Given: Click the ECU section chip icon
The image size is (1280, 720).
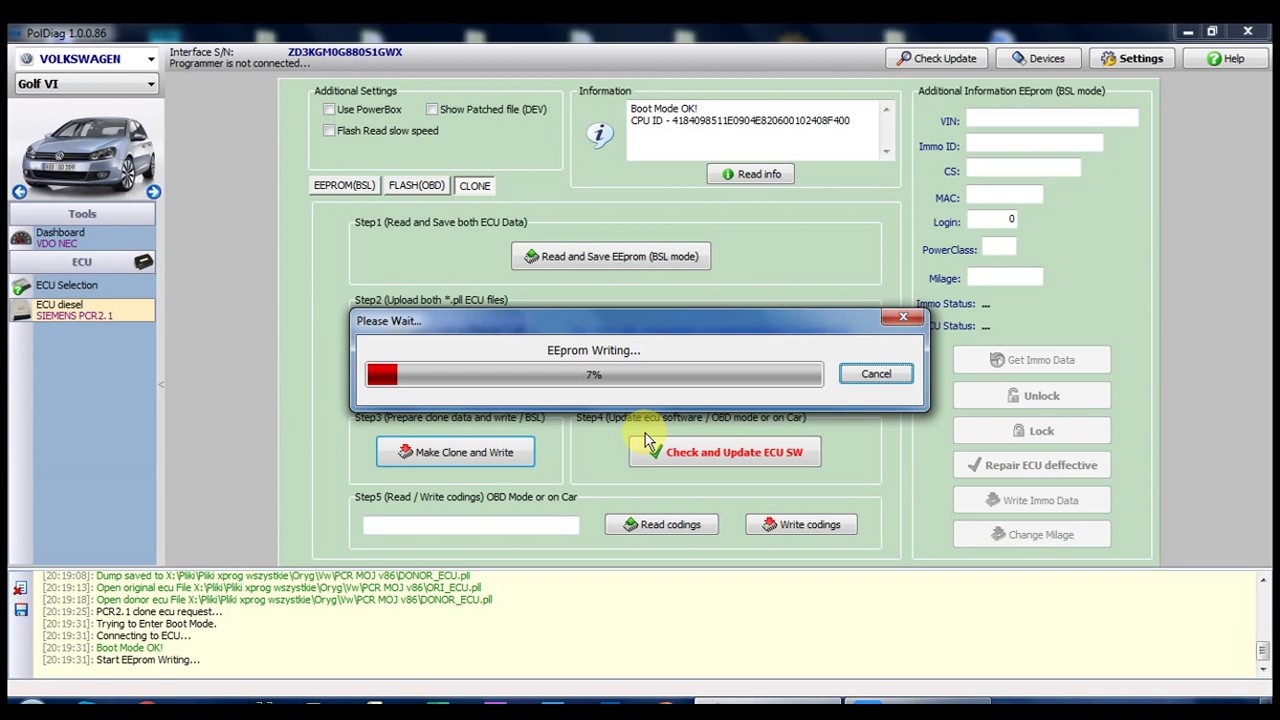Looking at the screenshot, I should tap(143, 262).
